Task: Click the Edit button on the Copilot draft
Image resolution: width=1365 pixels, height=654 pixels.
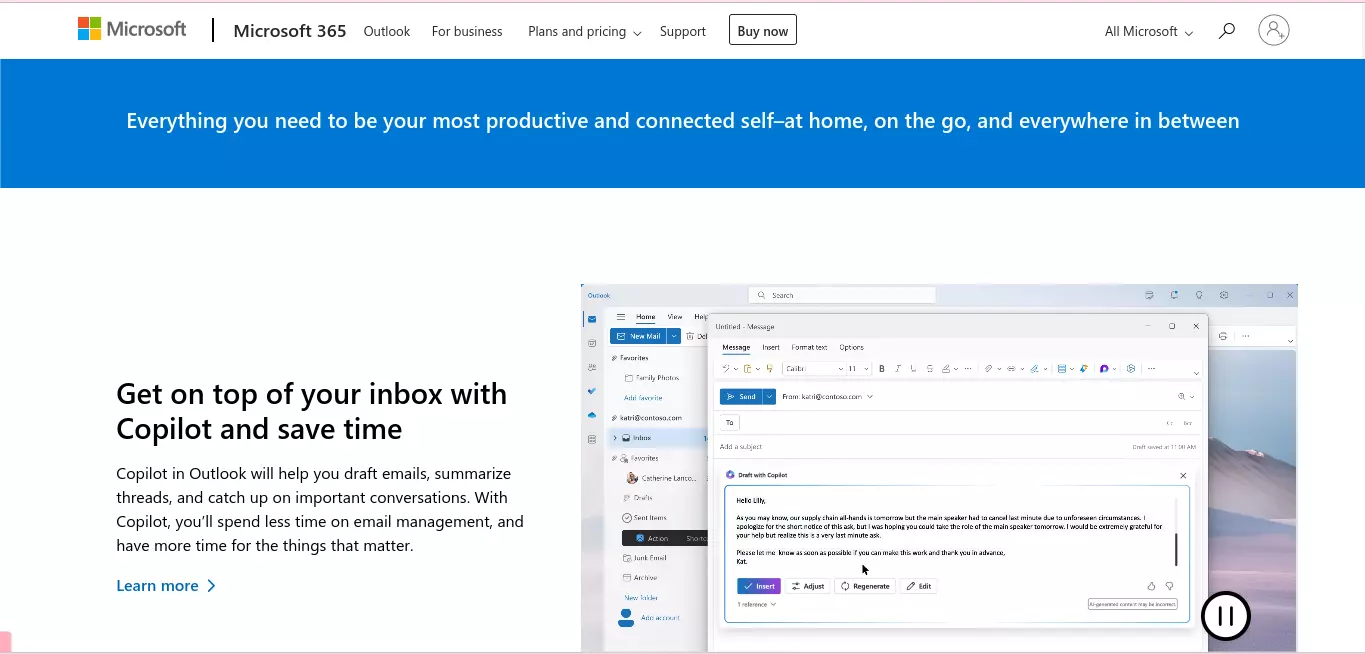Action: click(x=919, y=586)
